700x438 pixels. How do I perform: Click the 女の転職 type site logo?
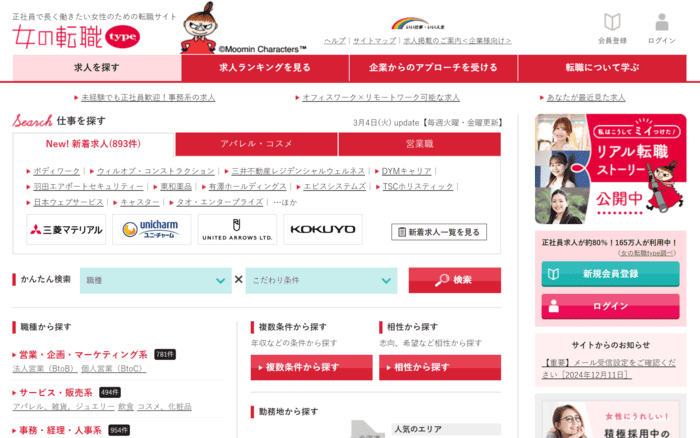point(76,37)
